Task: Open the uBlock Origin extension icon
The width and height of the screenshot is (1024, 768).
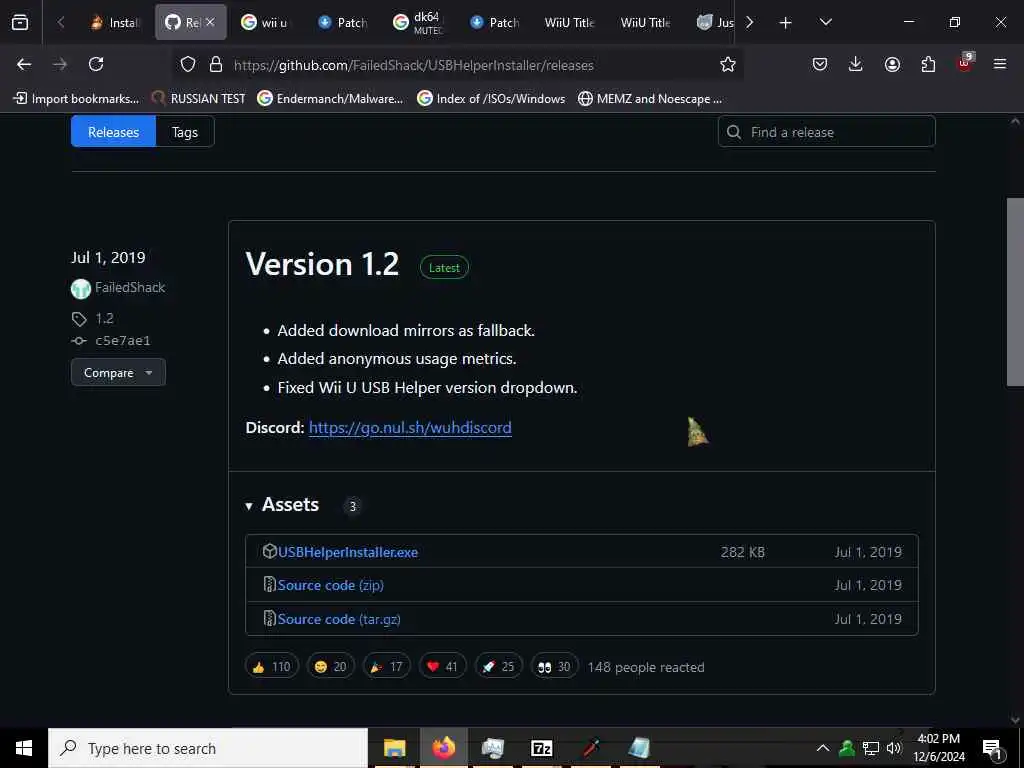Action: 965,63
